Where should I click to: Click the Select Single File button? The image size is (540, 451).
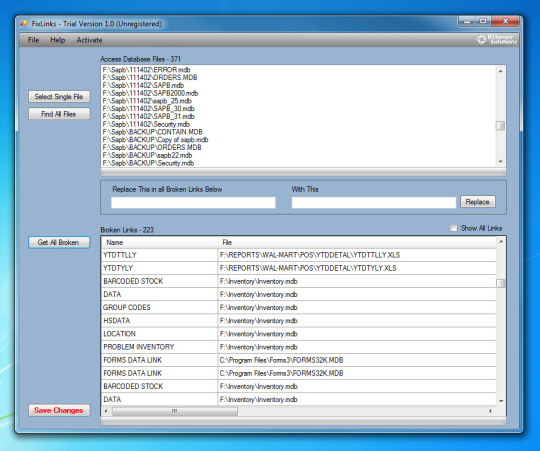click(x=59, y=96)
